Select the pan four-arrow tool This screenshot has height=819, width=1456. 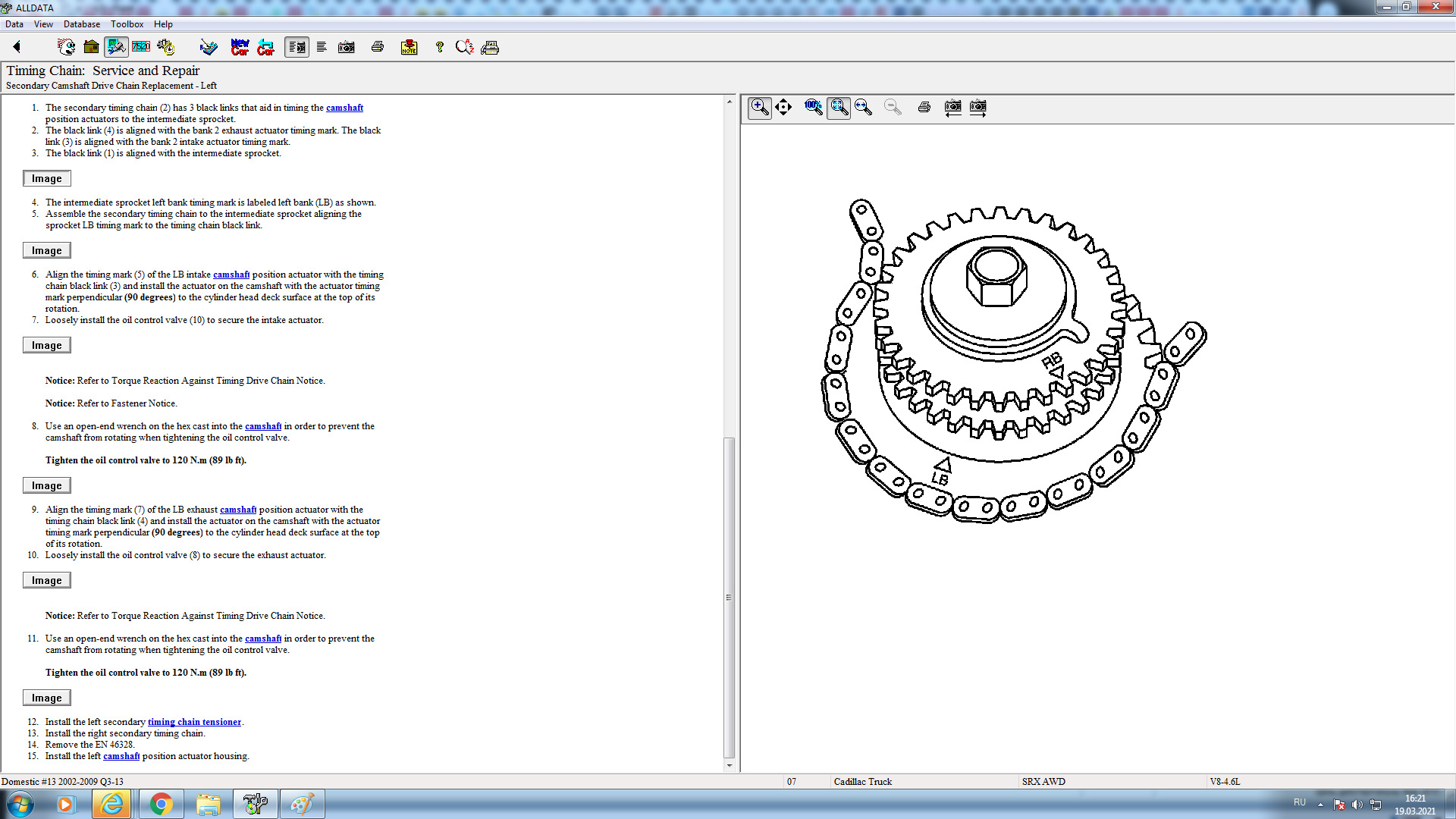coord(783,107)
